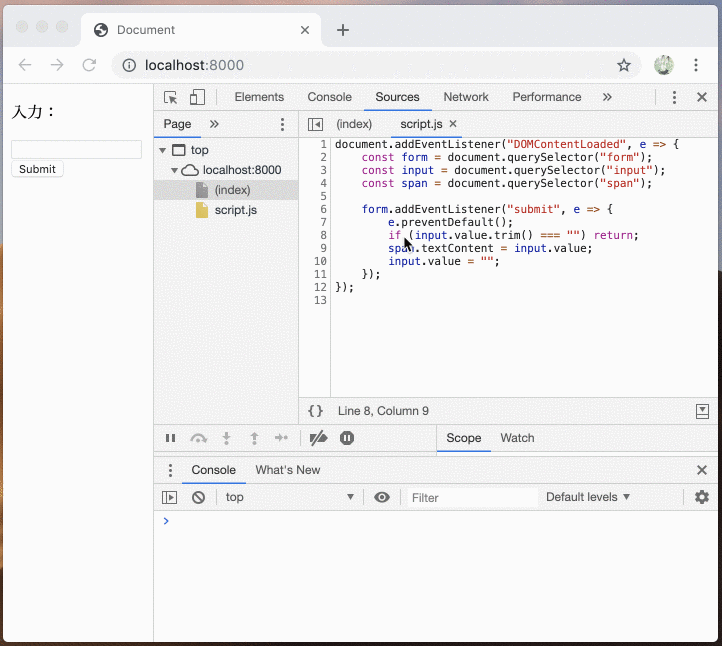
Task: Clear the console with the ban icon
Action: click(x=199, y=497)
